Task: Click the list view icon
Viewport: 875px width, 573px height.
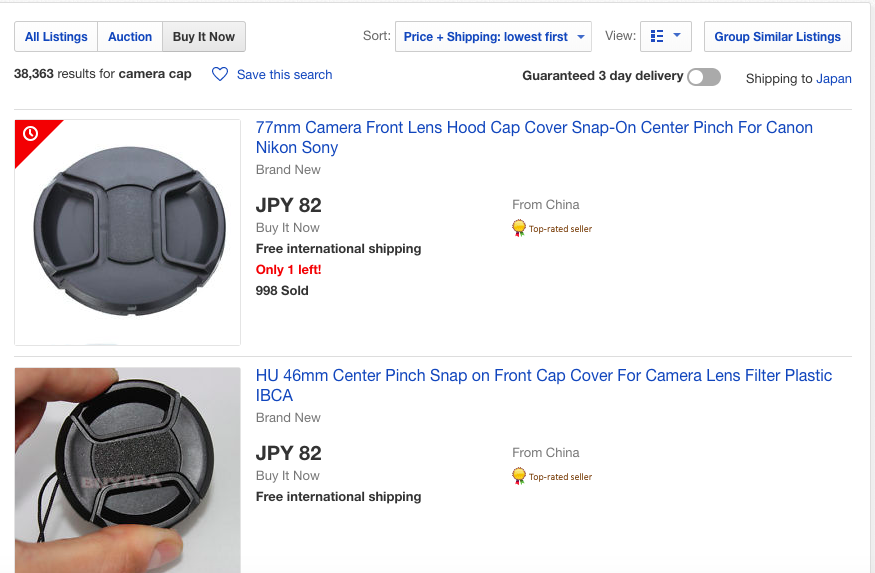Action: 657,36
